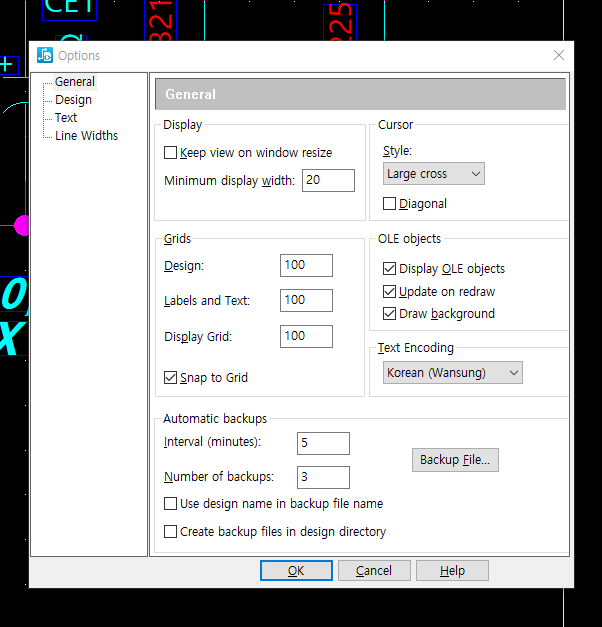Enable Keep view on window resize
602x627 pixels.
(171, 153)
